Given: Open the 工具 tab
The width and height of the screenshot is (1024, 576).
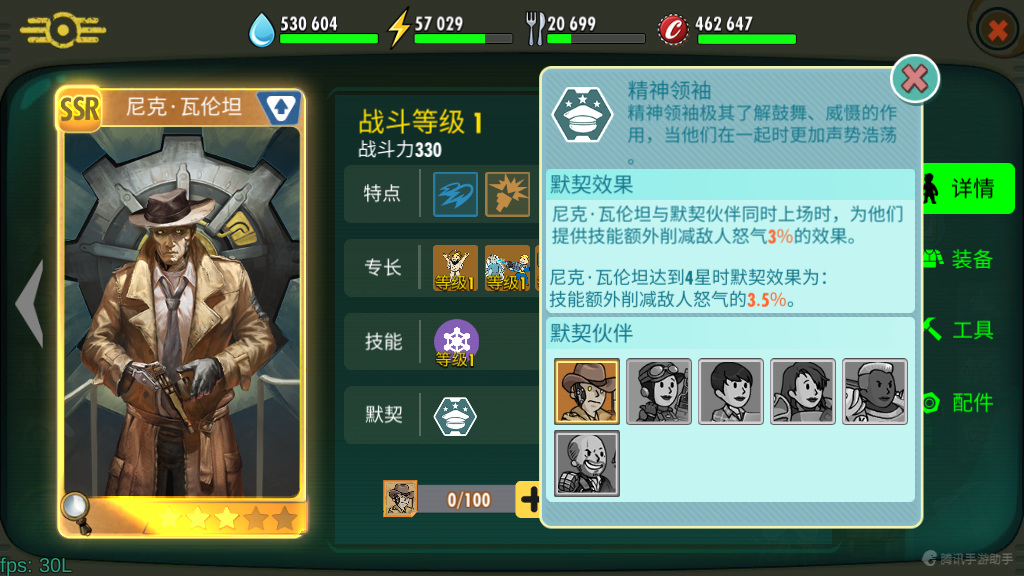Looking at the screenshot, I should click(959, 330).
